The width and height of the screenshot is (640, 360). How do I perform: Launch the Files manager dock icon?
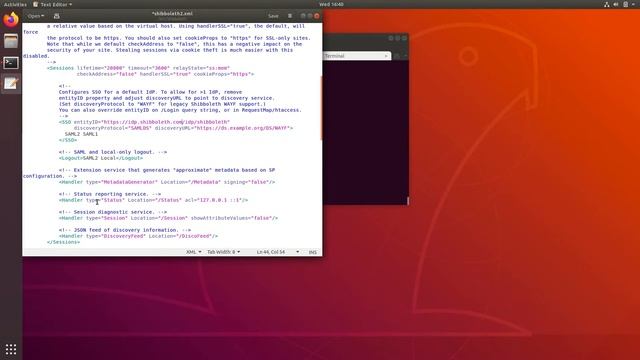11,41
